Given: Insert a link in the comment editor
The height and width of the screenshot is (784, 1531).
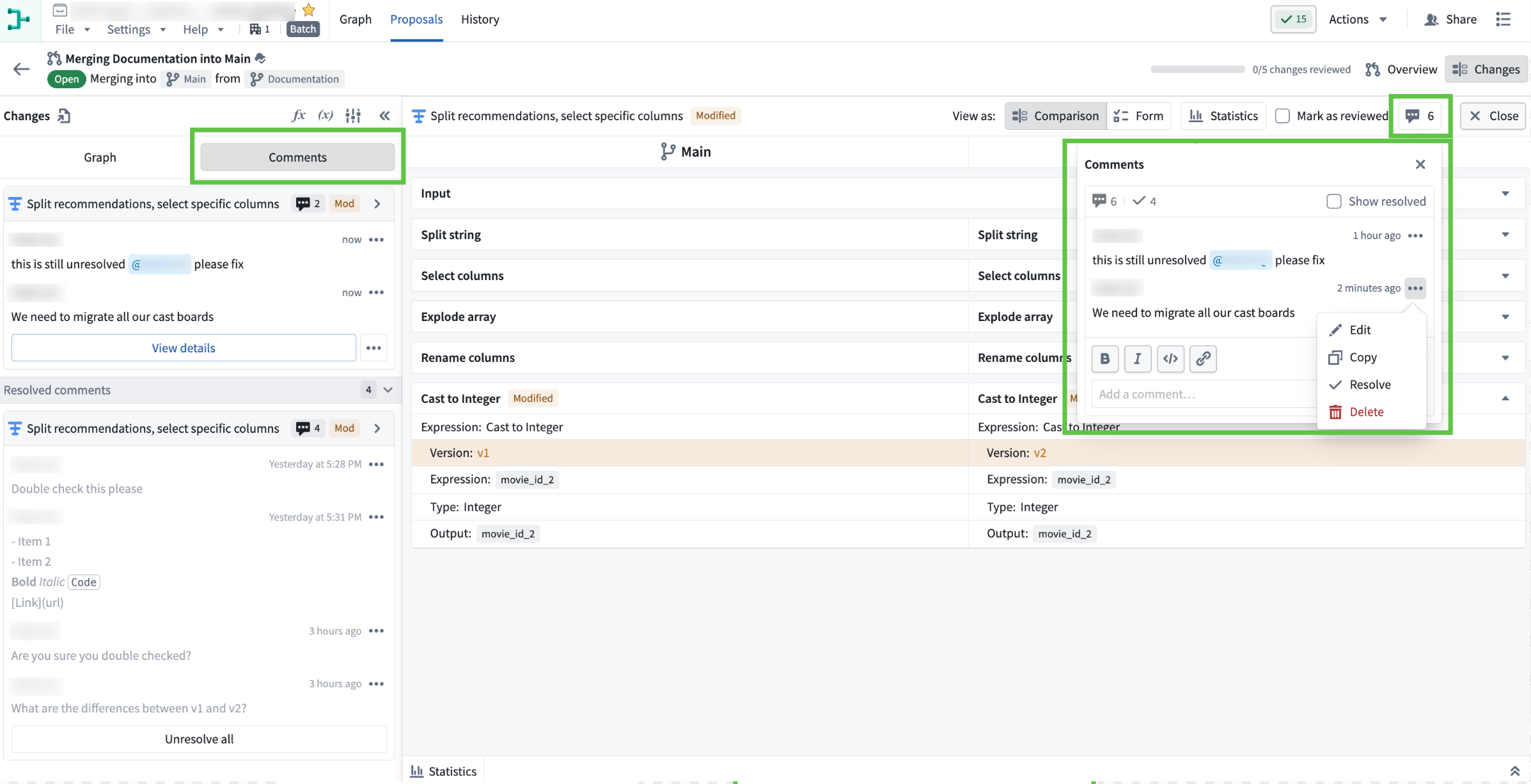Looking at the screenshot, I should [x=1203, y=359].
